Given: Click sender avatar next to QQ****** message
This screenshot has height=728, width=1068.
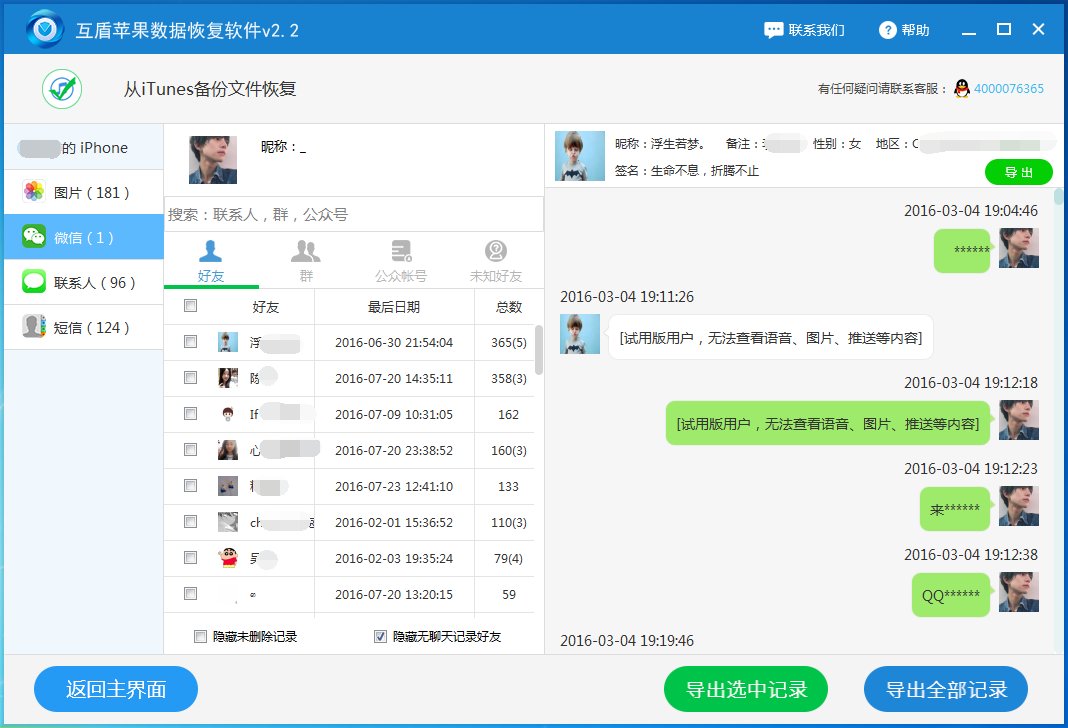Looking at the screenshot, I should coord(1018,592).
